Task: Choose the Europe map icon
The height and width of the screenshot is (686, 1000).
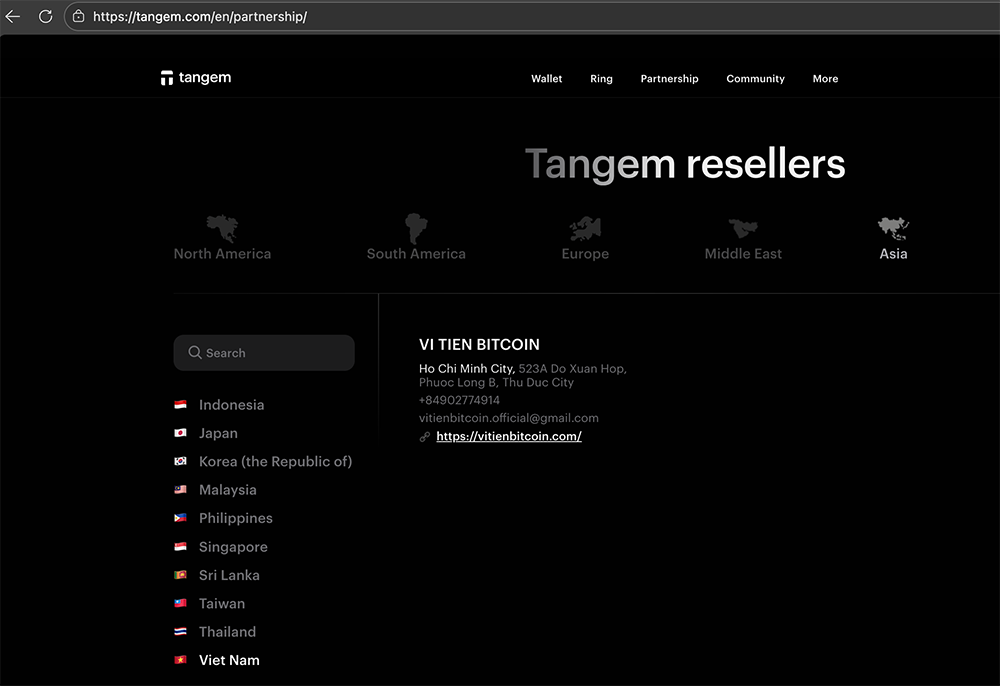Action: pos(585,228)
